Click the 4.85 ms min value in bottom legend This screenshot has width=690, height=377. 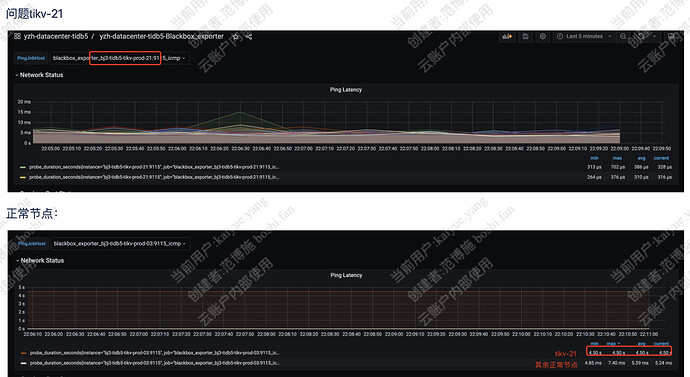pos(593,363)
